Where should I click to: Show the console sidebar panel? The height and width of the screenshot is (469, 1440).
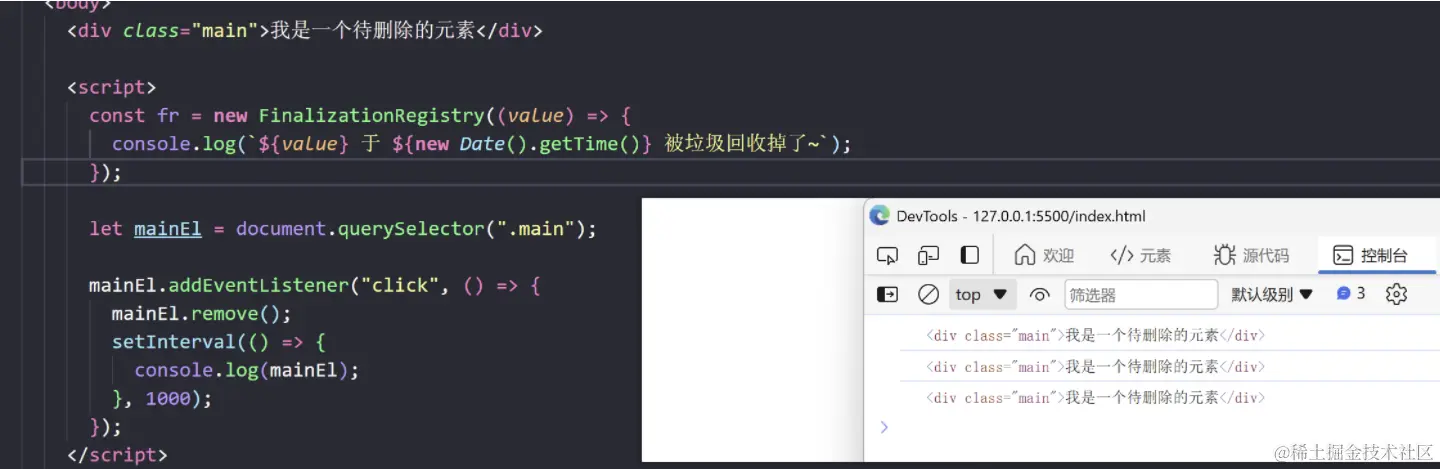[887, 294]
